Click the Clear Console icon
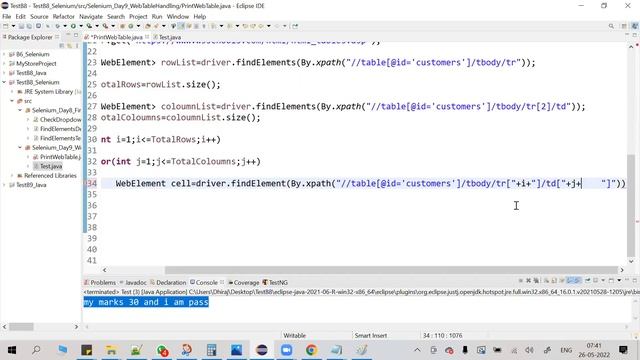Screen dimensions: 640x360 (546, 281)
